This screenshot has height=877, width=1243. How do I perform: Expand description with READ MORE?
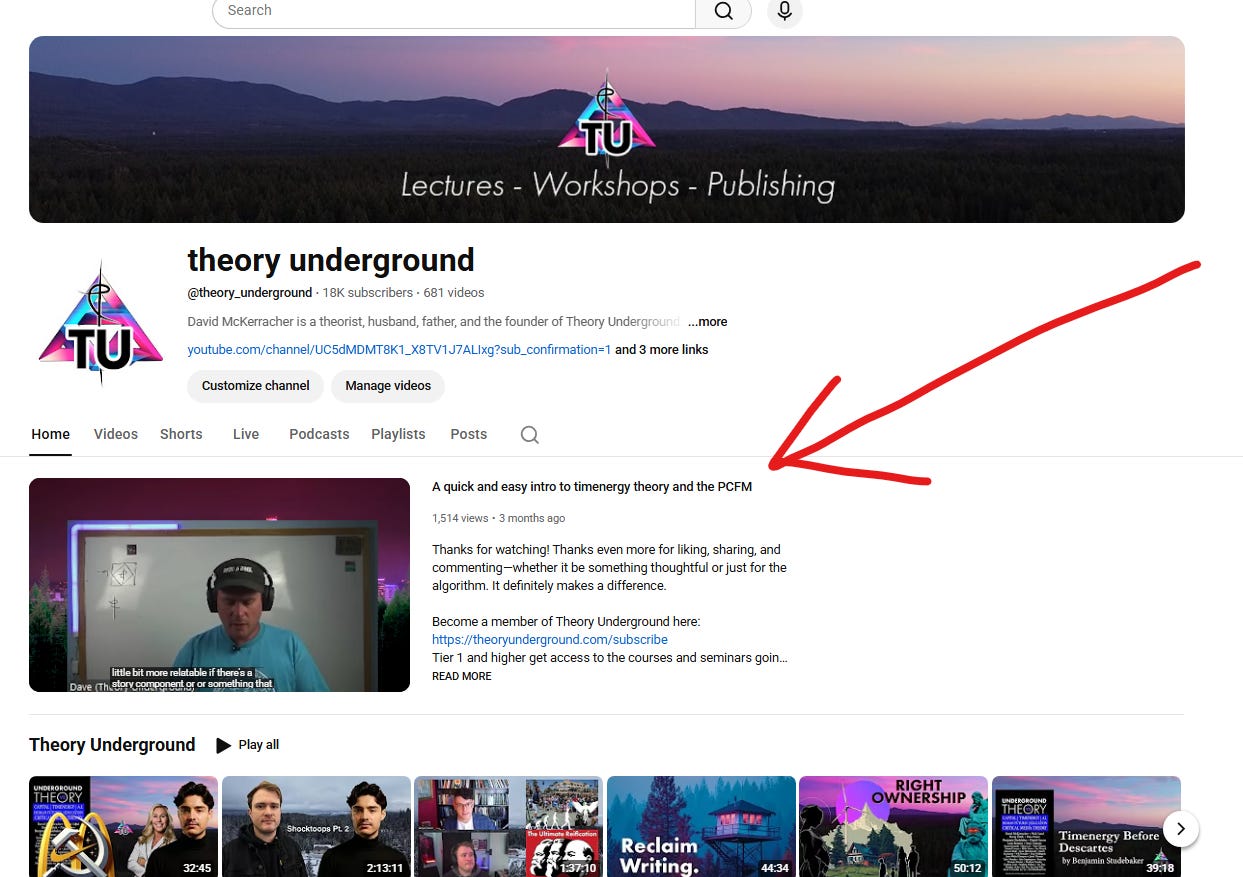click(462, 676)
